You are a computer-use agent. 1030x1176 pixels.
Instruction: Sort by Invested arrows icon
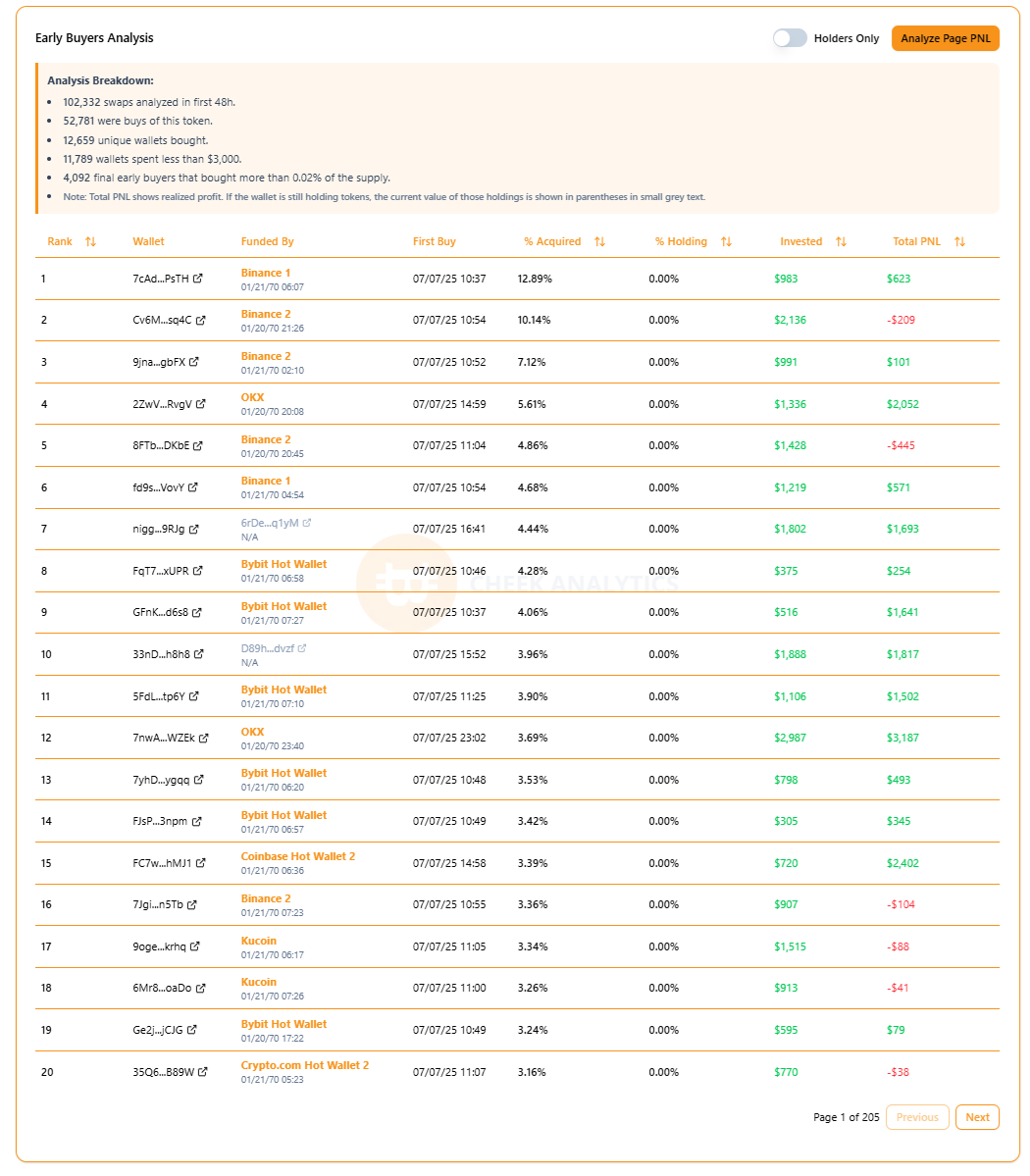pyautogui.click(x=841, y=241)
